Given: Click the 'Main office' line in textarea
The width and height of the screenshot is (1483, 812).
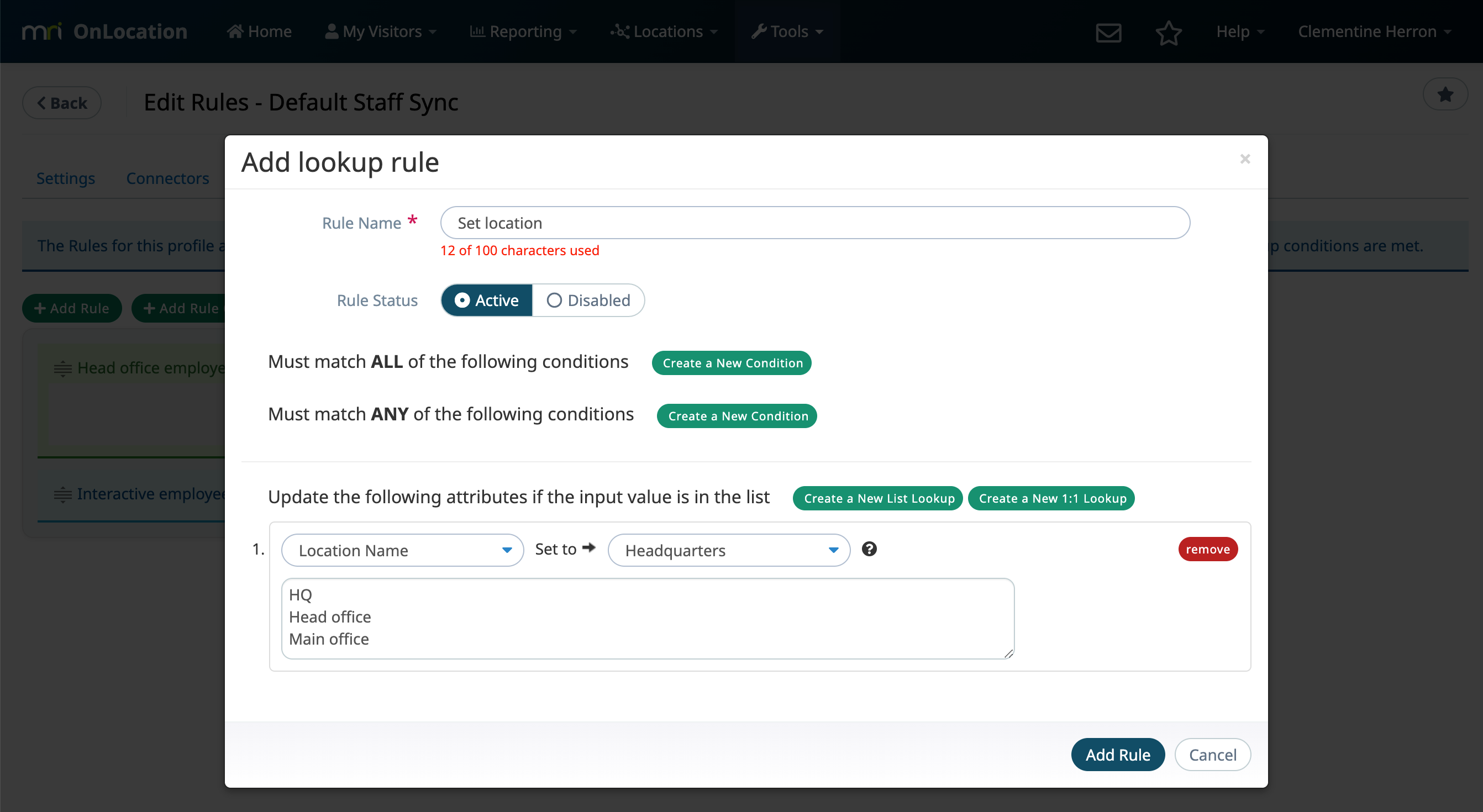Looking at the screenshot, I should [329, 639].
